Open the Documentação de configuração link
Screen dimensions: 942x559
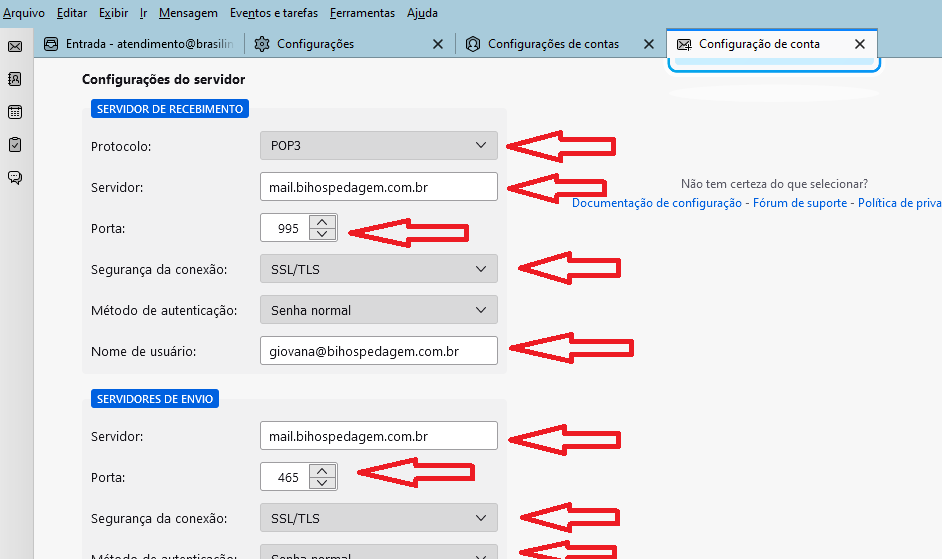[x=657, y=203]
